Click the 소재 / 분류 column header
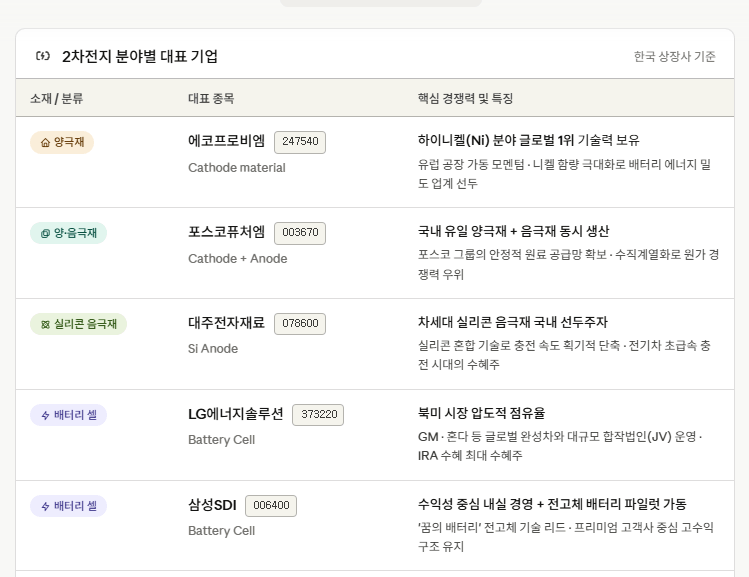Viewport: 749px width, 577px height. coord(56,98)
